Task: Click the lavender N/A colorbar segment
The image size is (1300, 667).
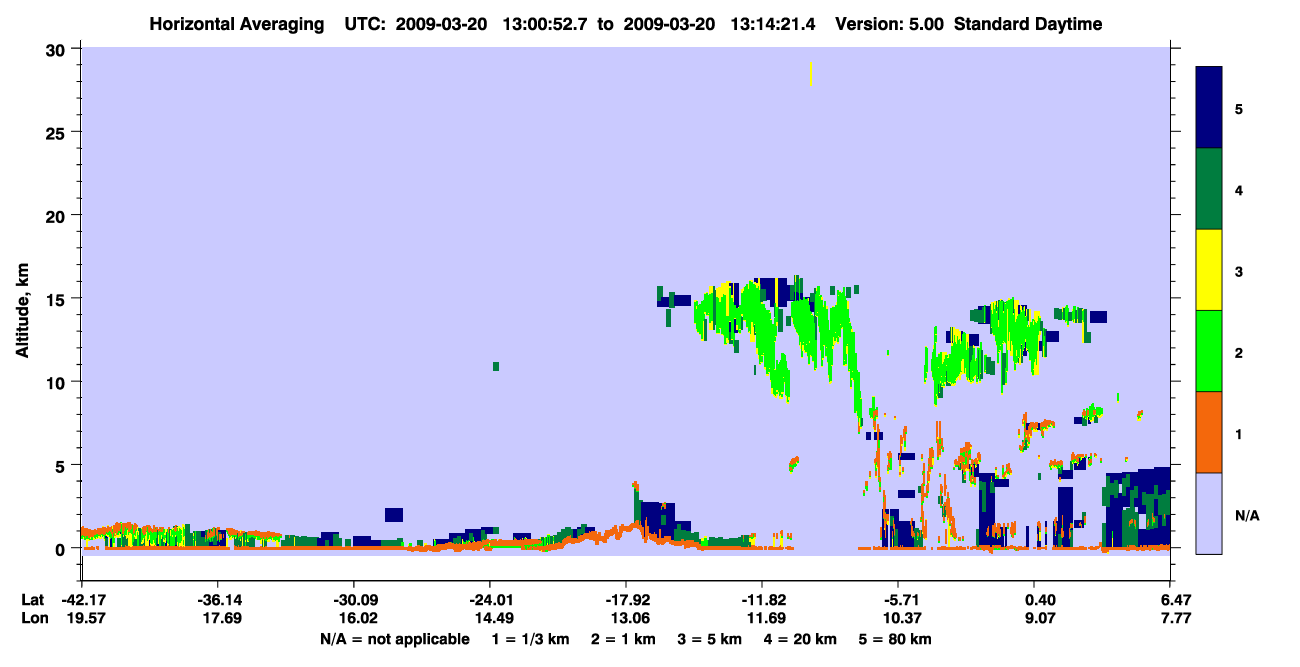Action: (1209, 513)
